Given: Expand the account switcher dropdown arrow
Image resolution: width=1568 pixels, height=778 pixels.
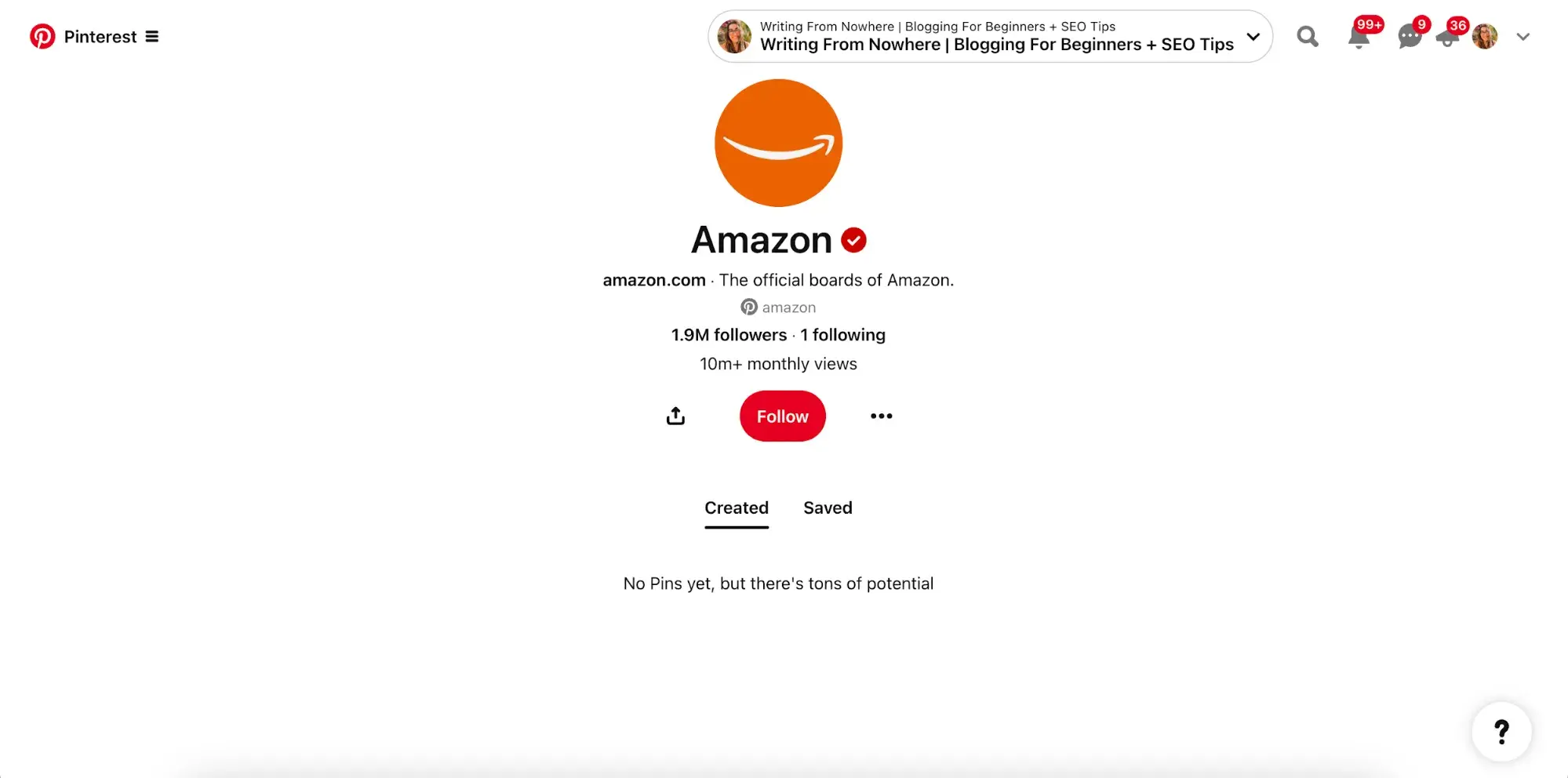Looking at the screenshot, I should (1253, 37).
